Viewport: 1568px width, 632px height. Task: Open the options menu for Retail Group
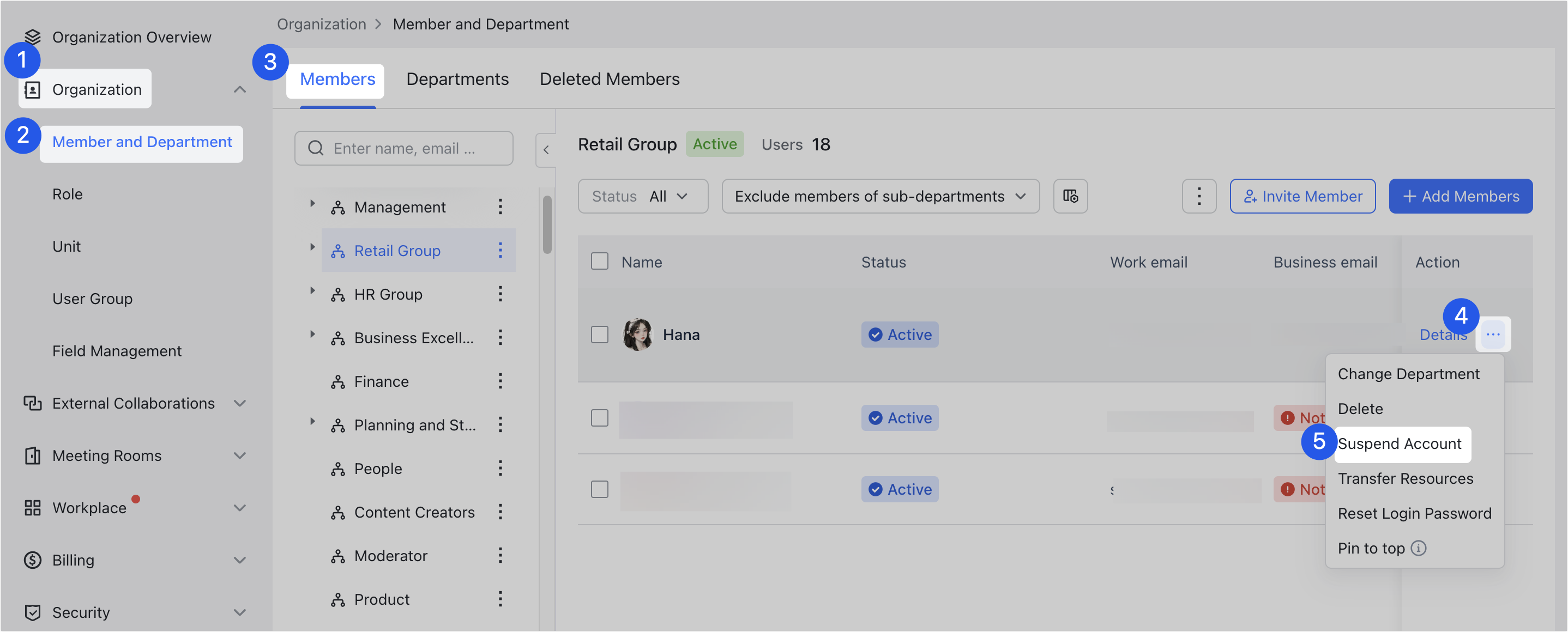(x=500, y=250)
